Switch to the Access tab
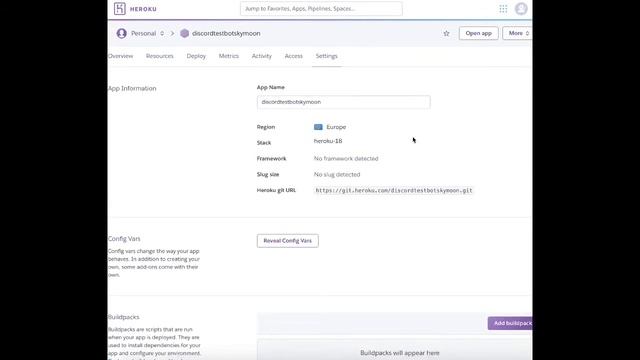 click(x=293, y=56)
